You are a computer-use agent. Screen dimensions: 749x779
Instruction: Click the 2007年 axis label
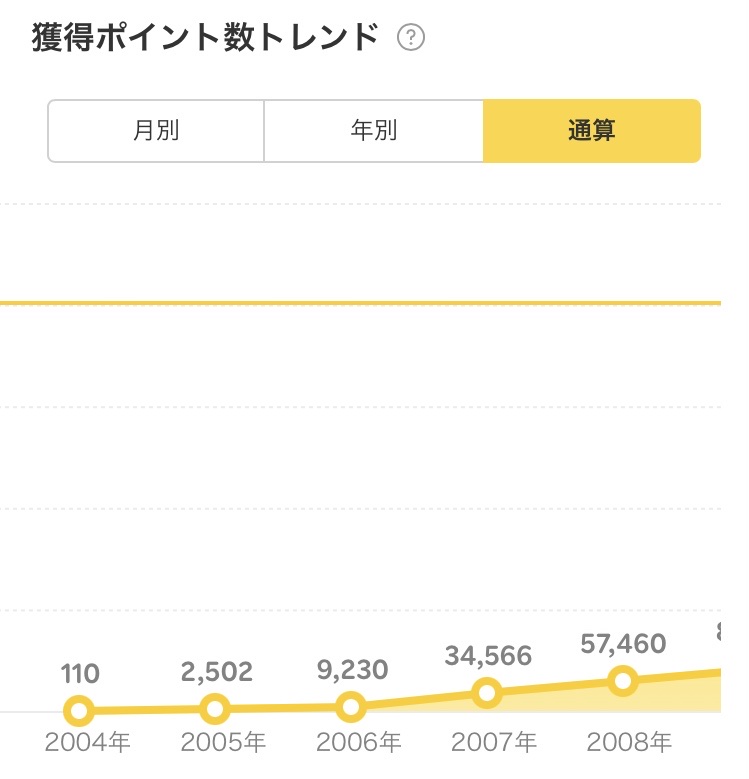coord(494,743)
